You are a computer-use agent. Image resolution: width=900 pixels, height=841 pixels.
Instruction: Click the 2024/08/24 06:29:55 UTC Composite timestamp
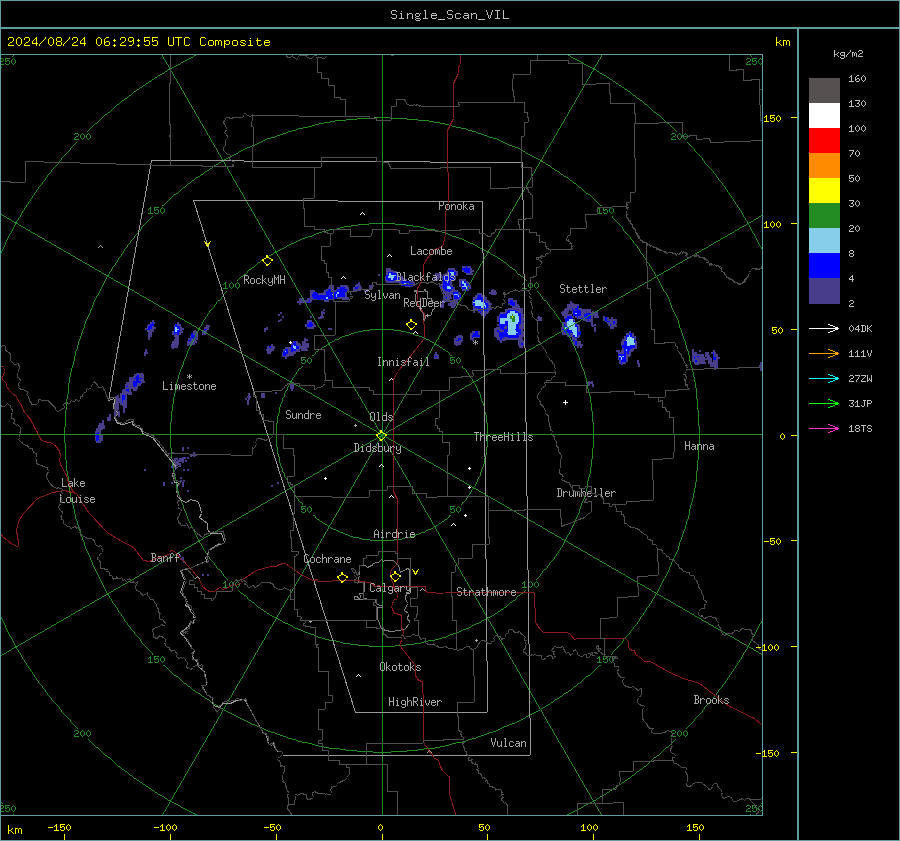pyautogui.click(x=138, y=42)
